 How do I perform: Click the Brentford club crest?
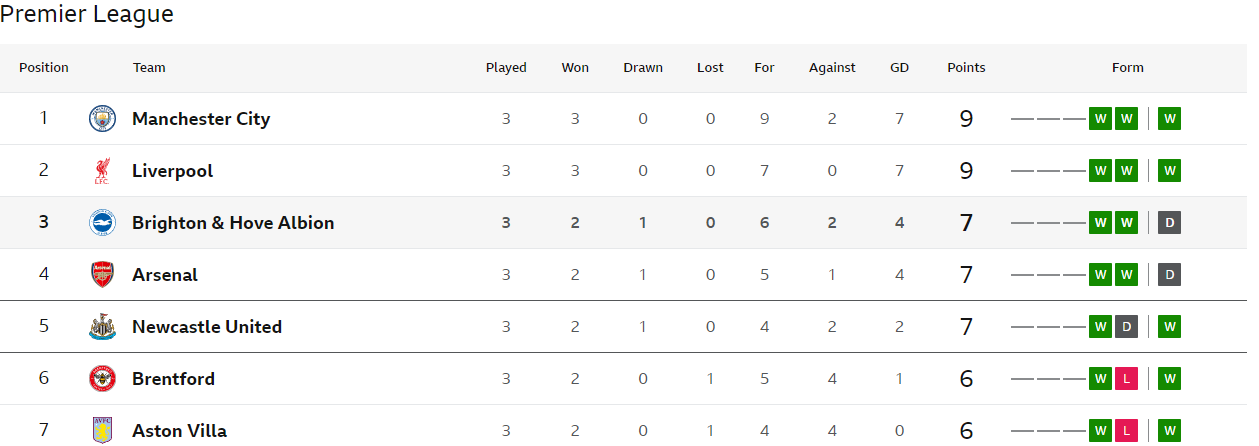[102, 379]
